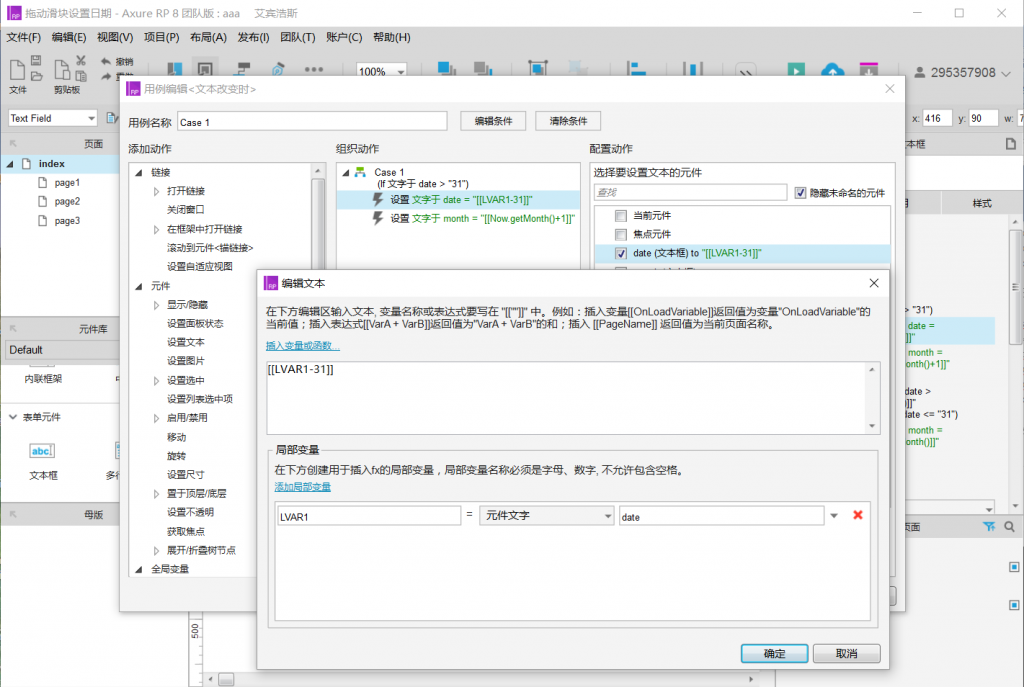
Task: Click the generate HTML download icon
Action: pos(869,69)
